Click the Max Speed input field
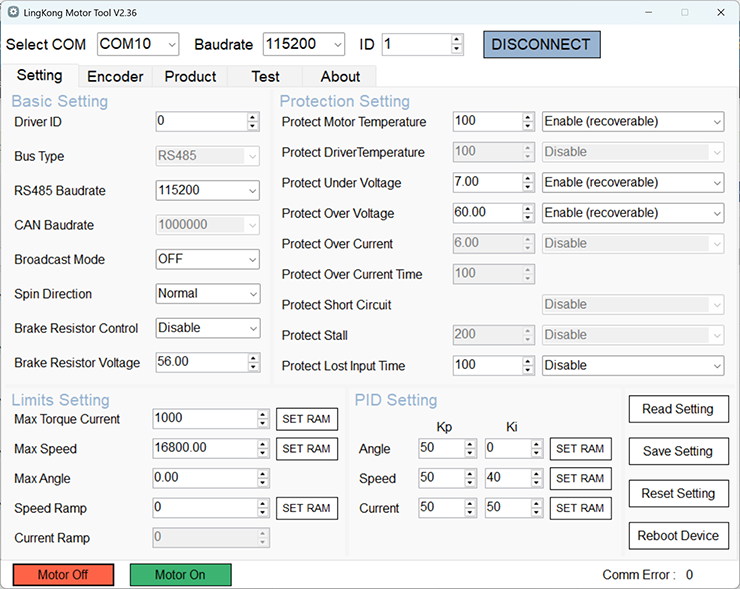740x589 pixels. coord(204,449)
